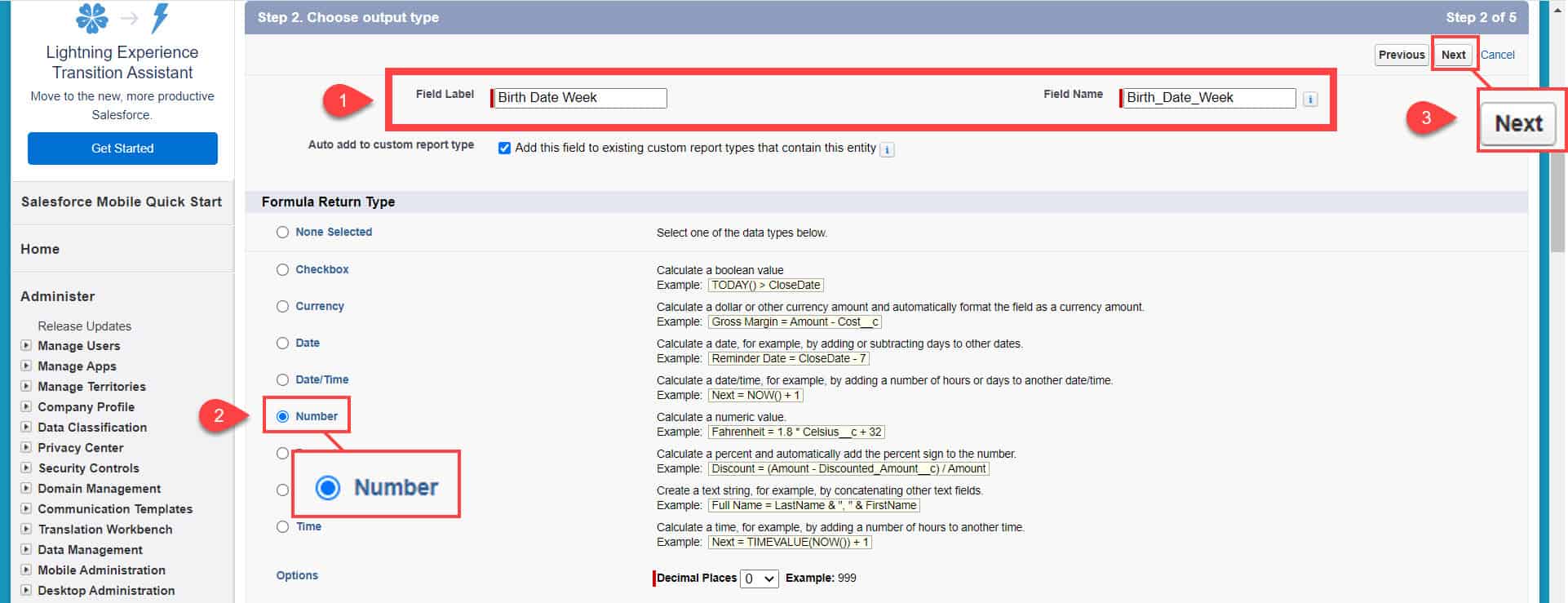Toggle Add this field to existing custom report types
This screenshot has width=1568, height=603.
tap(504, 148)
